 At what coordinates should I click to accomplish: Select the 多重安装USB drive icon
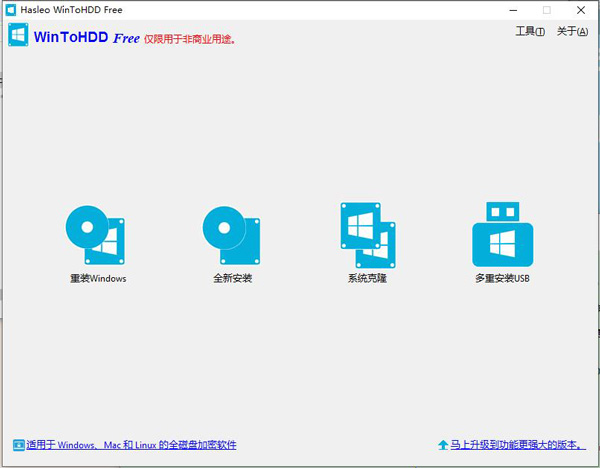502,234
